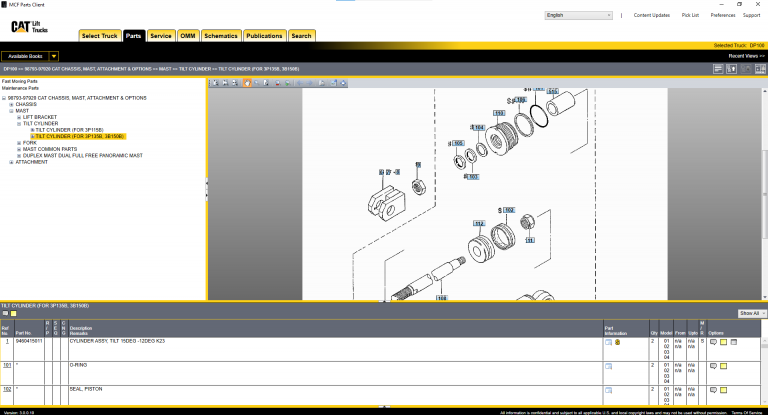Image resolution: width=768 pixels, height=415 pixels.
Task: Click the yellow note filter icon above parts table
Action: tap(14, 314)
